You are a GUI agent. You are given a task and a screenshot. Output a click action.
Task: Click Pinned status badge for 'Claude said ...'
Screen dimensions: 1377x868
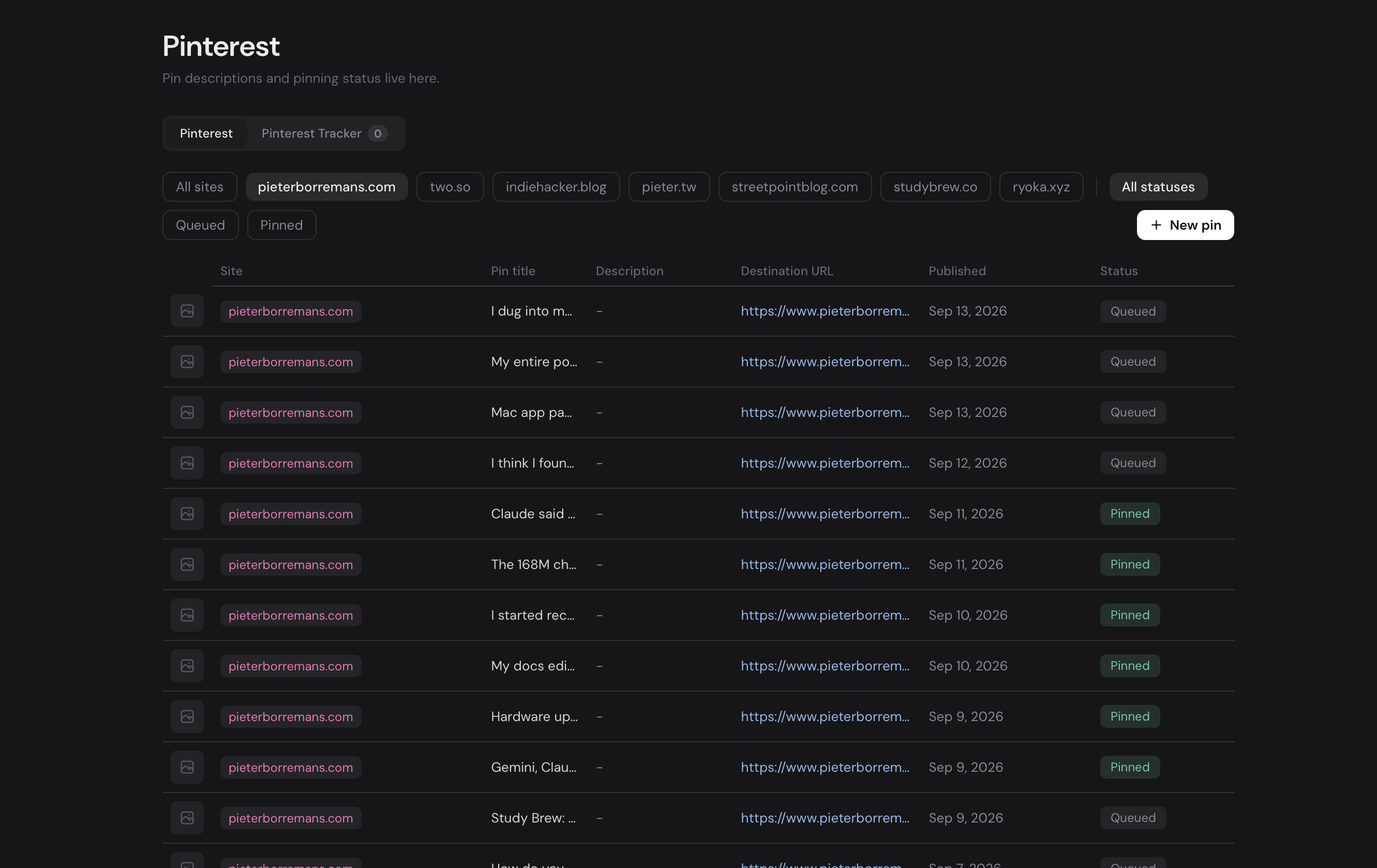tap(1129, 514)
